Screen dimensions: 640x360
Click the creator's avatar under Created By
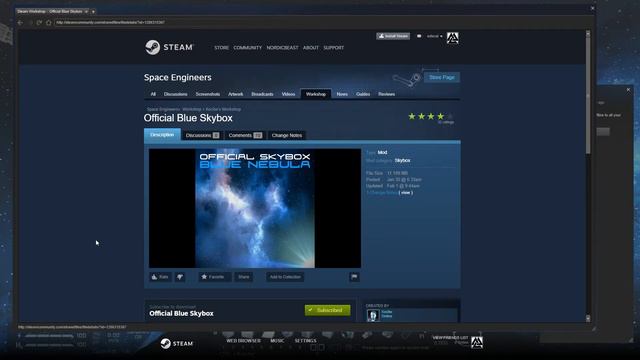[x=373, y=315]
